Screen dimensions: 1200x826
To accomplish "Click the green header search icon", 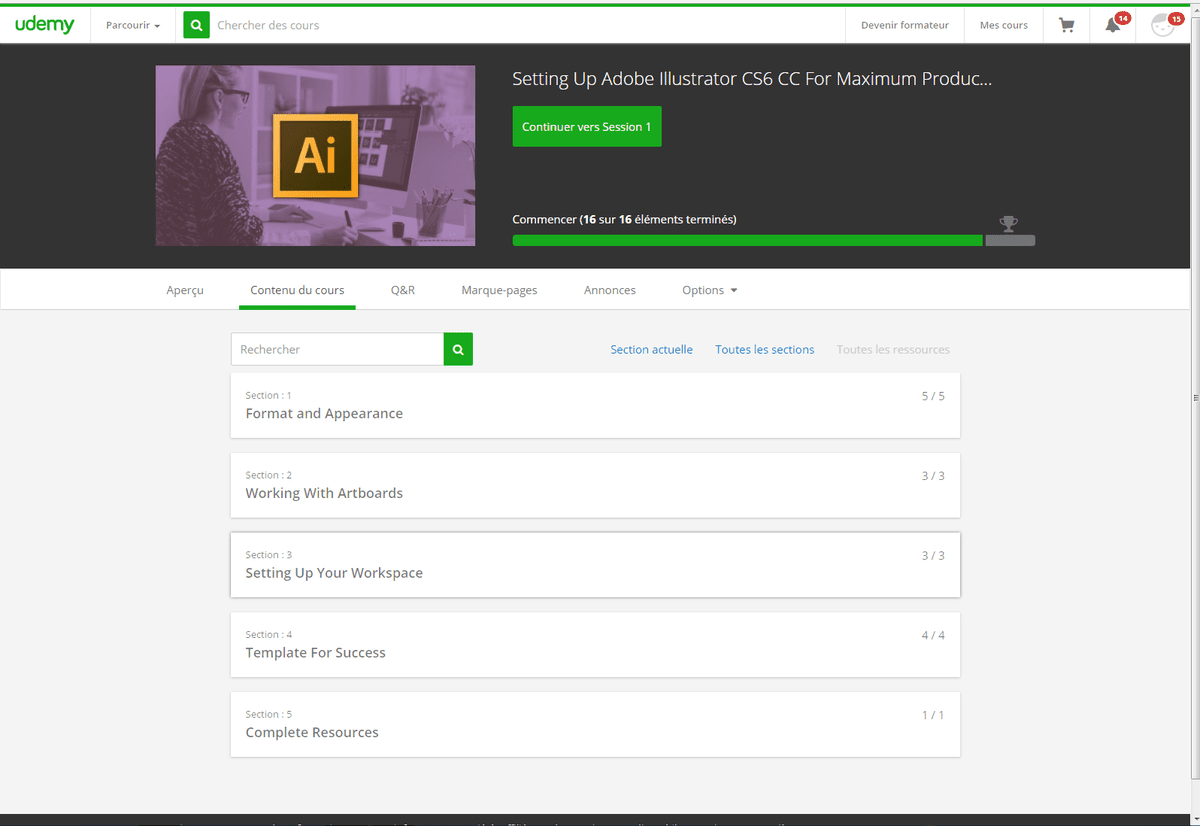I will click(x=196, y=25).
